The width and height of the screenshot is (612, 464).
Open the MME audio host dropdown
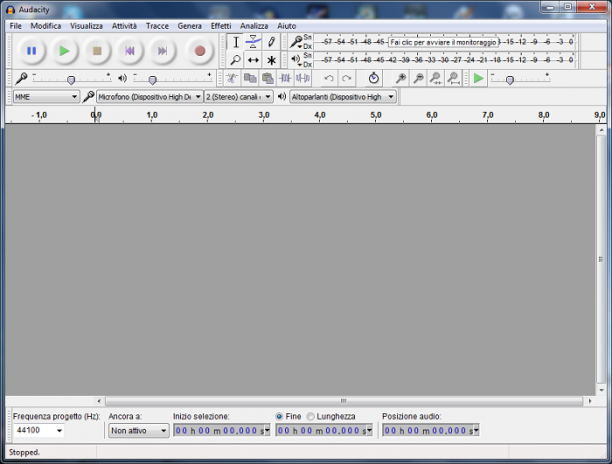46,97
